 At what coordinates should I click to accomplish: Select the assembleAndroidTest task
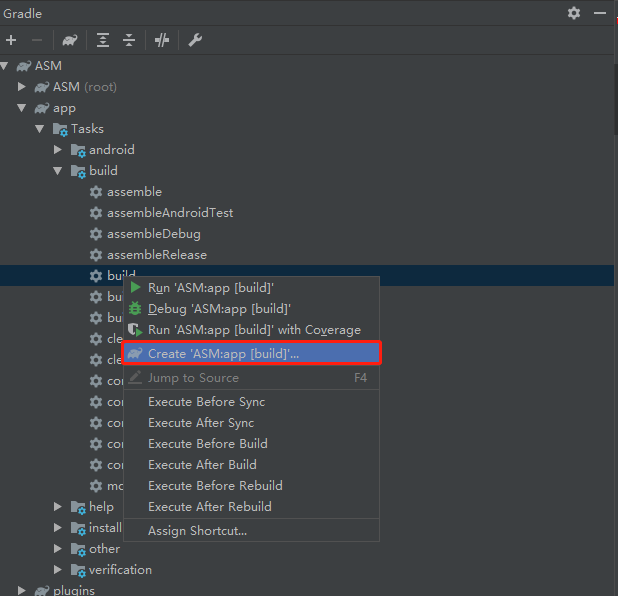[170, 213]
